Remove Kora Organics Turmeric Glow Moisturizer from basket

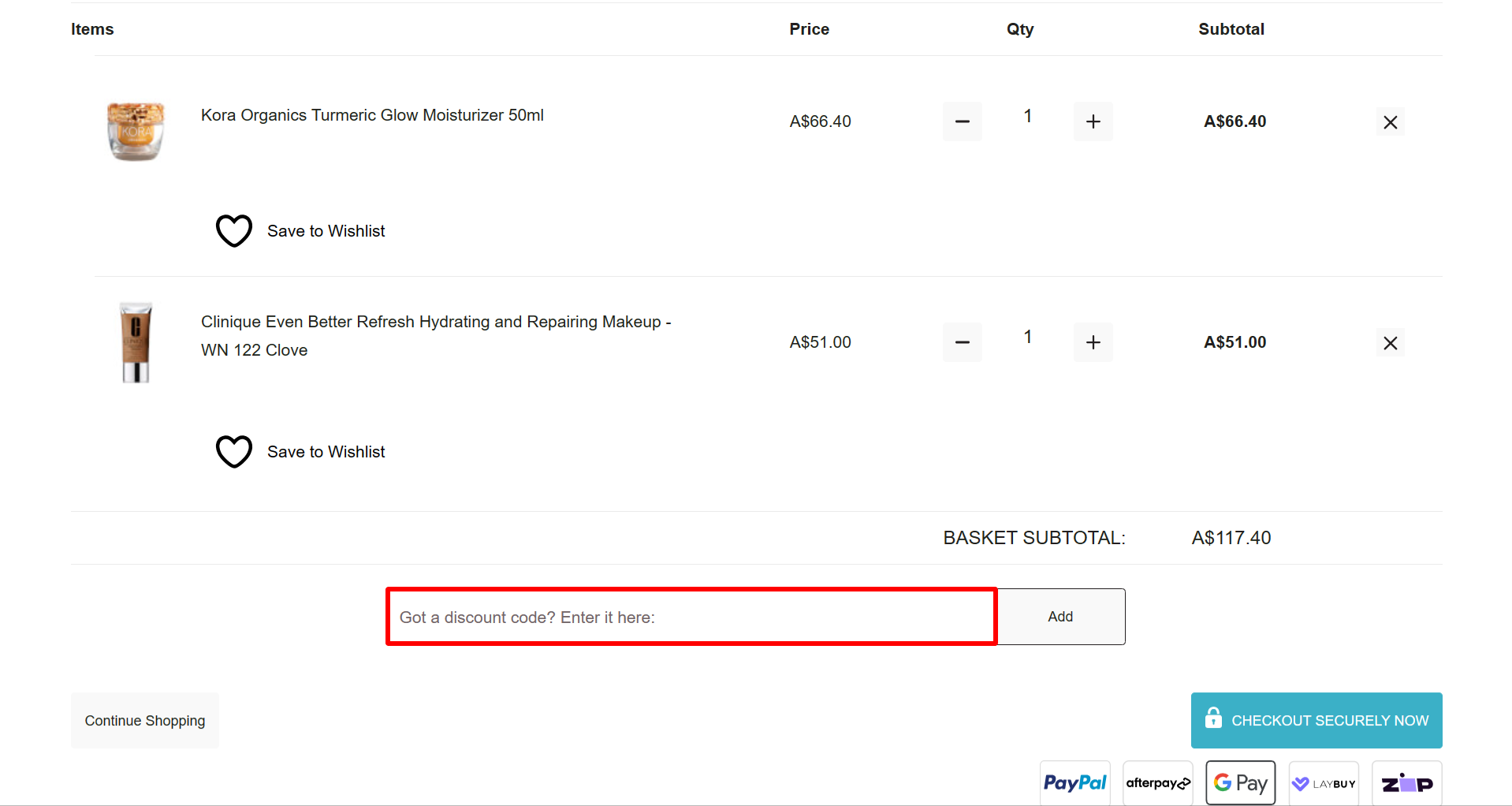1390,121
